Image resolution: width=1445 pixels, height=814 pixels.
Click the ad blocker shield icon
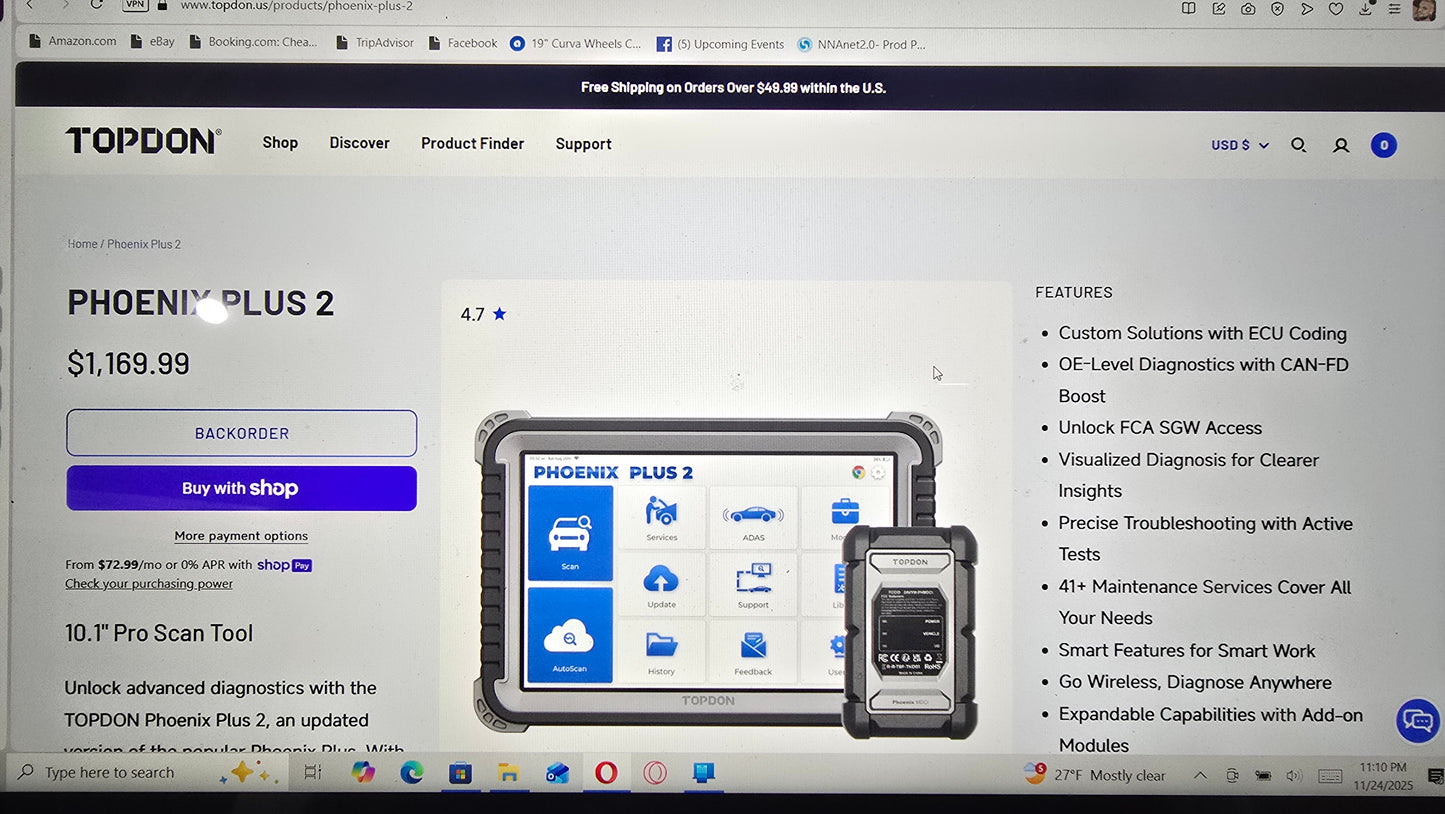(x=1277, y=8)
